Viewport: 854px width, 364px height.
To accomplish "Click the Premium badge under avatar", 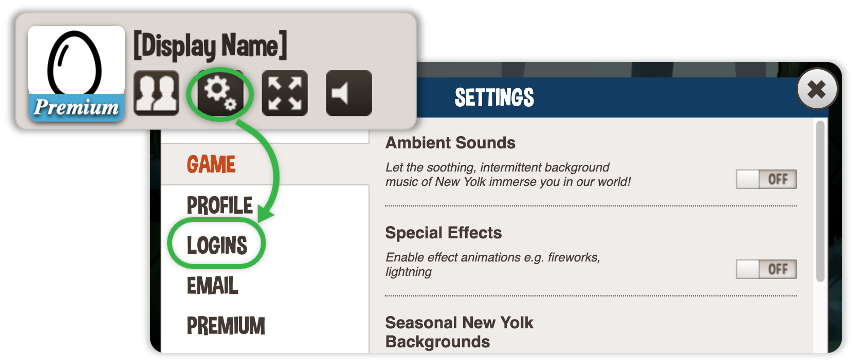I will click(76, 108).
